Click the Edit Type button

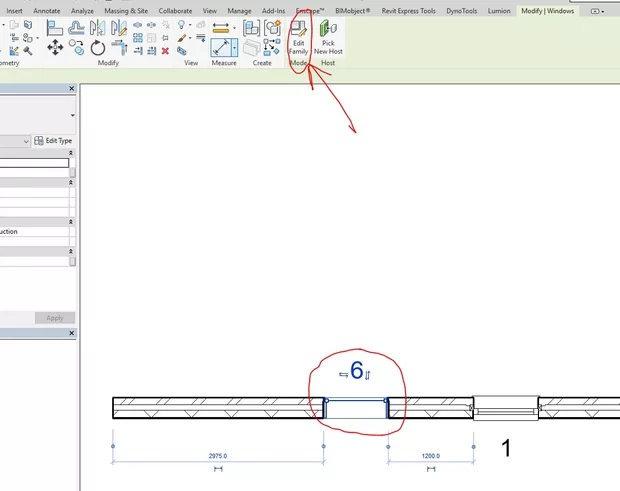click(52, 141)
